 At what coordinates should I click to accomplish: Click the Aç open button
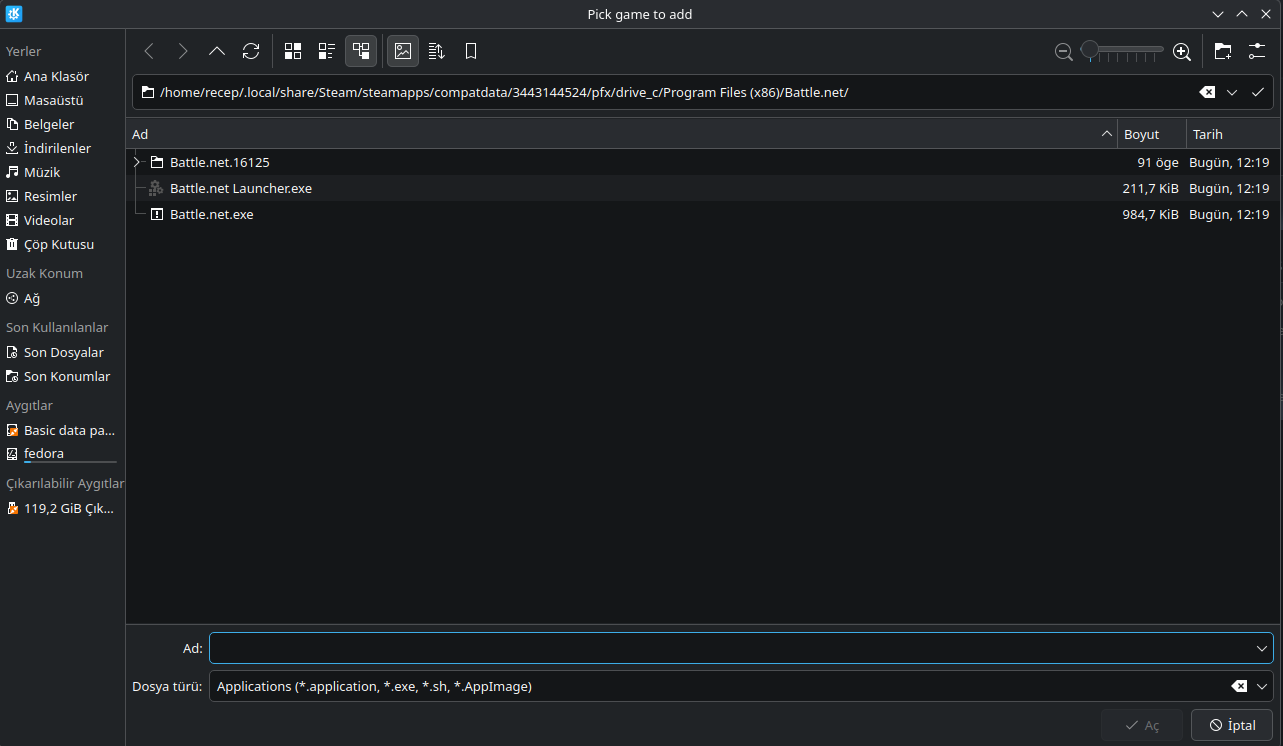(x=1142, y=725)
